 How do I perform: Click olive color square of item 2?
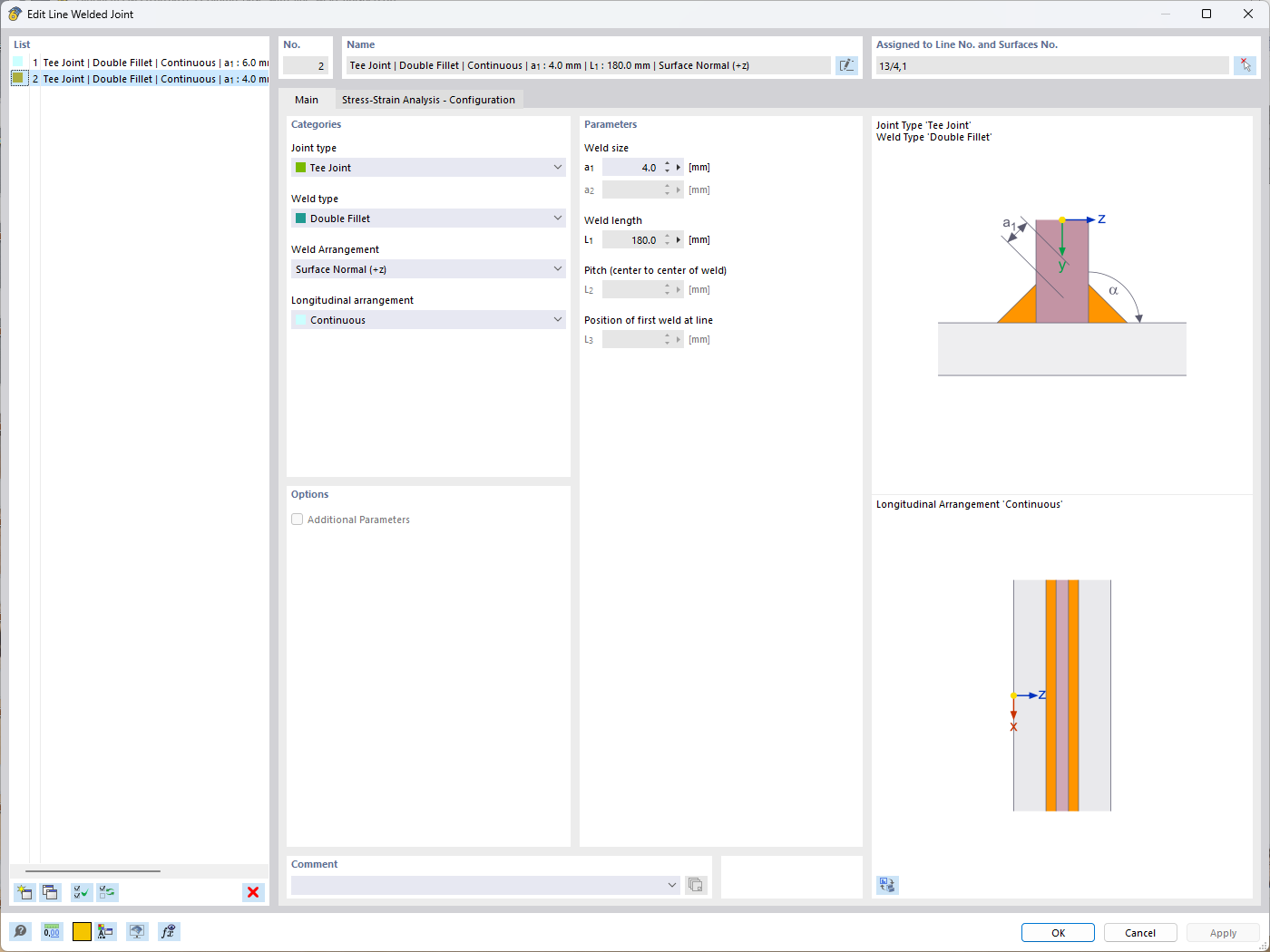[x=17, y=78]
